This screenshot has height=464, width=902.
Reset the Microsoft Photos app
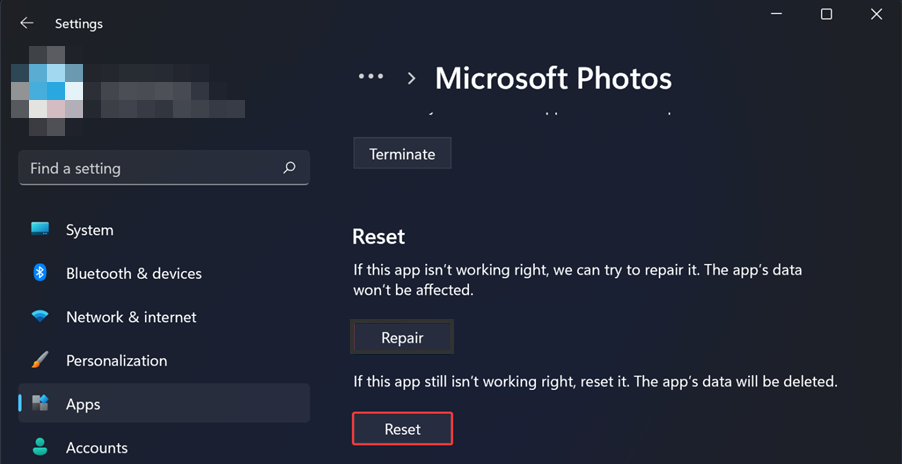click(403, 429)
